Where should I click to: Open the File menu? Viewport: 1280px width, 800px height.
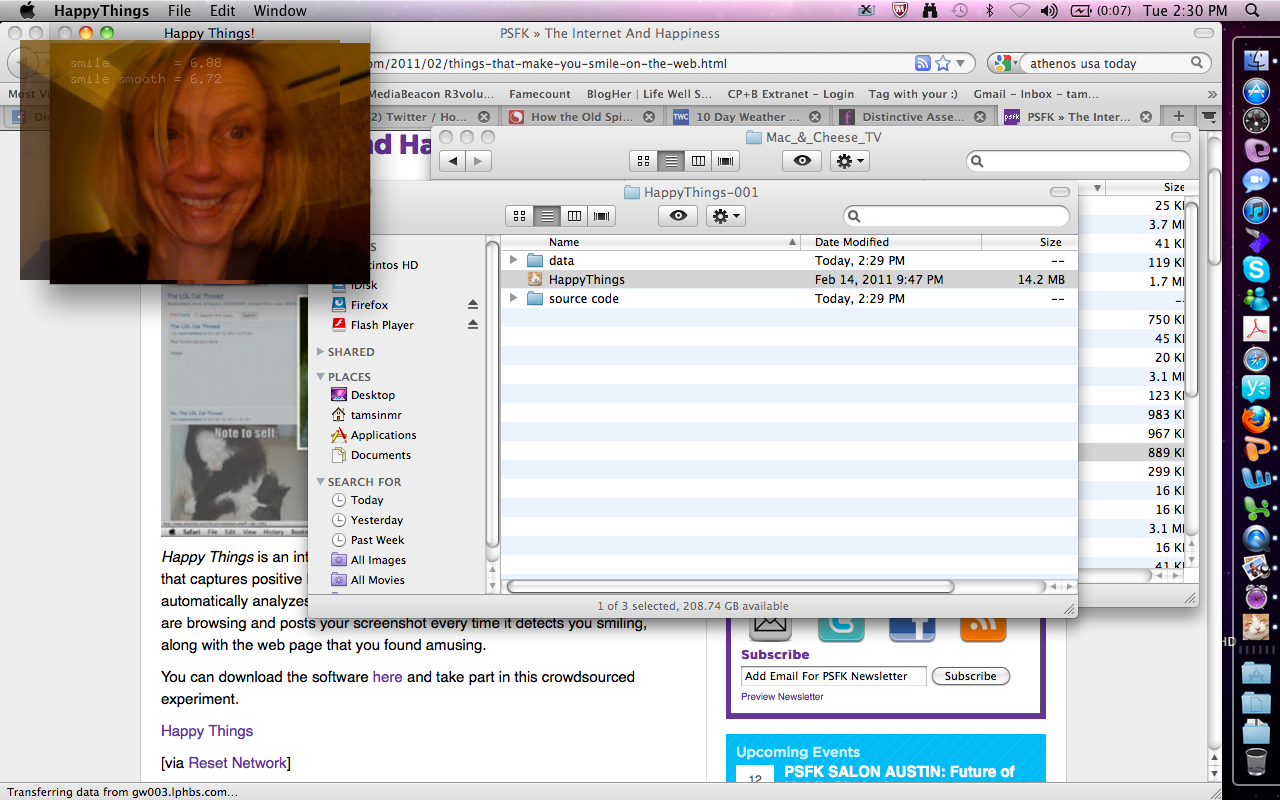(179, 11)
